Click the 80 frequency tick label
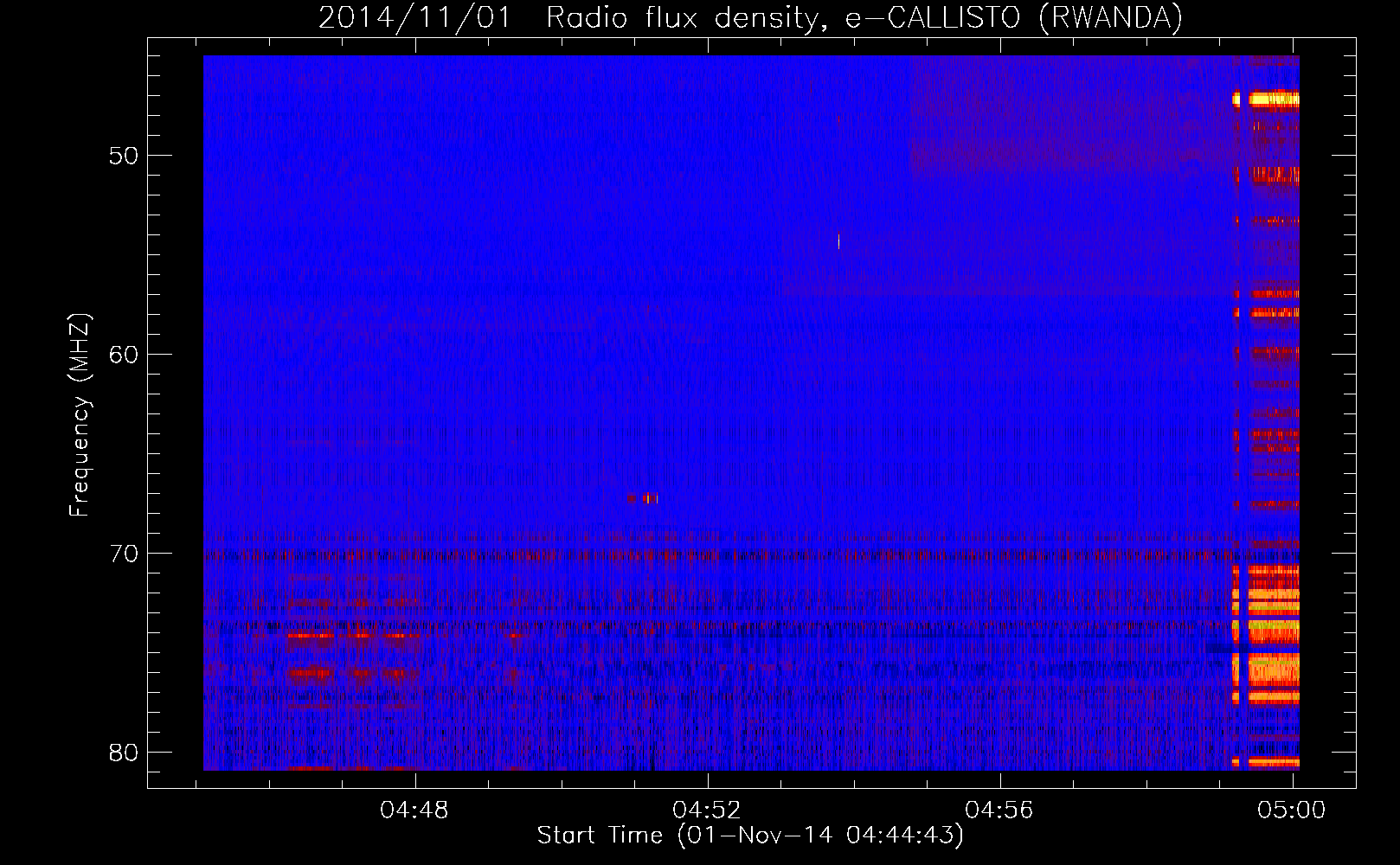The width and height of the screenshot is (1400, 865). tap(125, 753)
